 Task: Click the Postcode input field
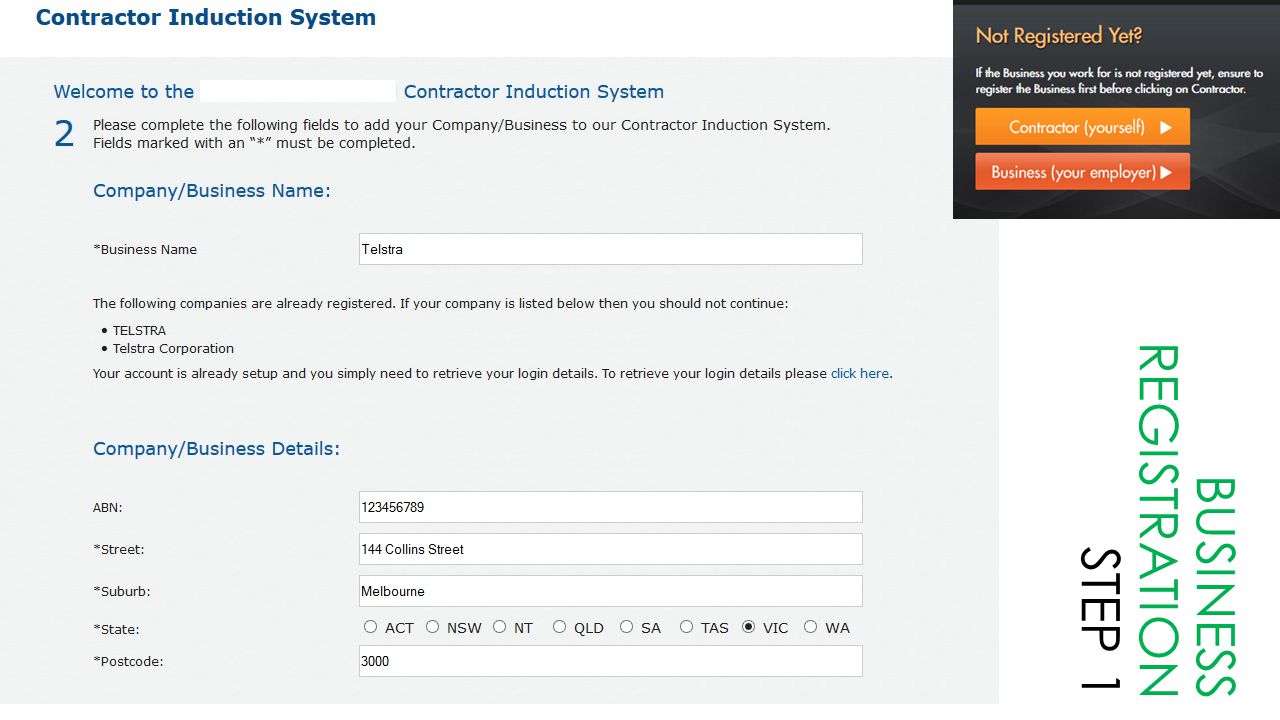610,661
